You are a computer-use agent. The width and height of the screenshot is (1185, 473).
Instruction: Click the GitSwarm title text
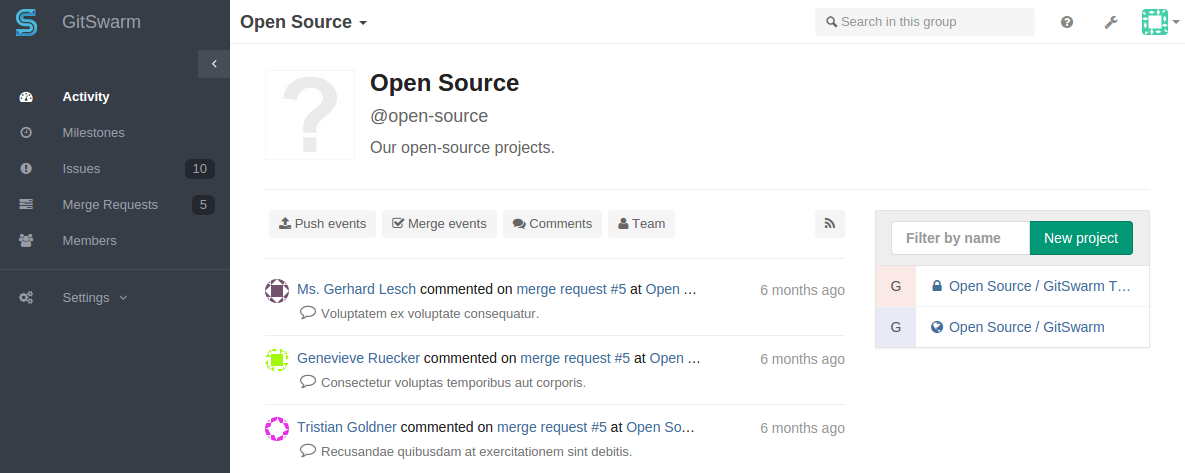point(101,22)
